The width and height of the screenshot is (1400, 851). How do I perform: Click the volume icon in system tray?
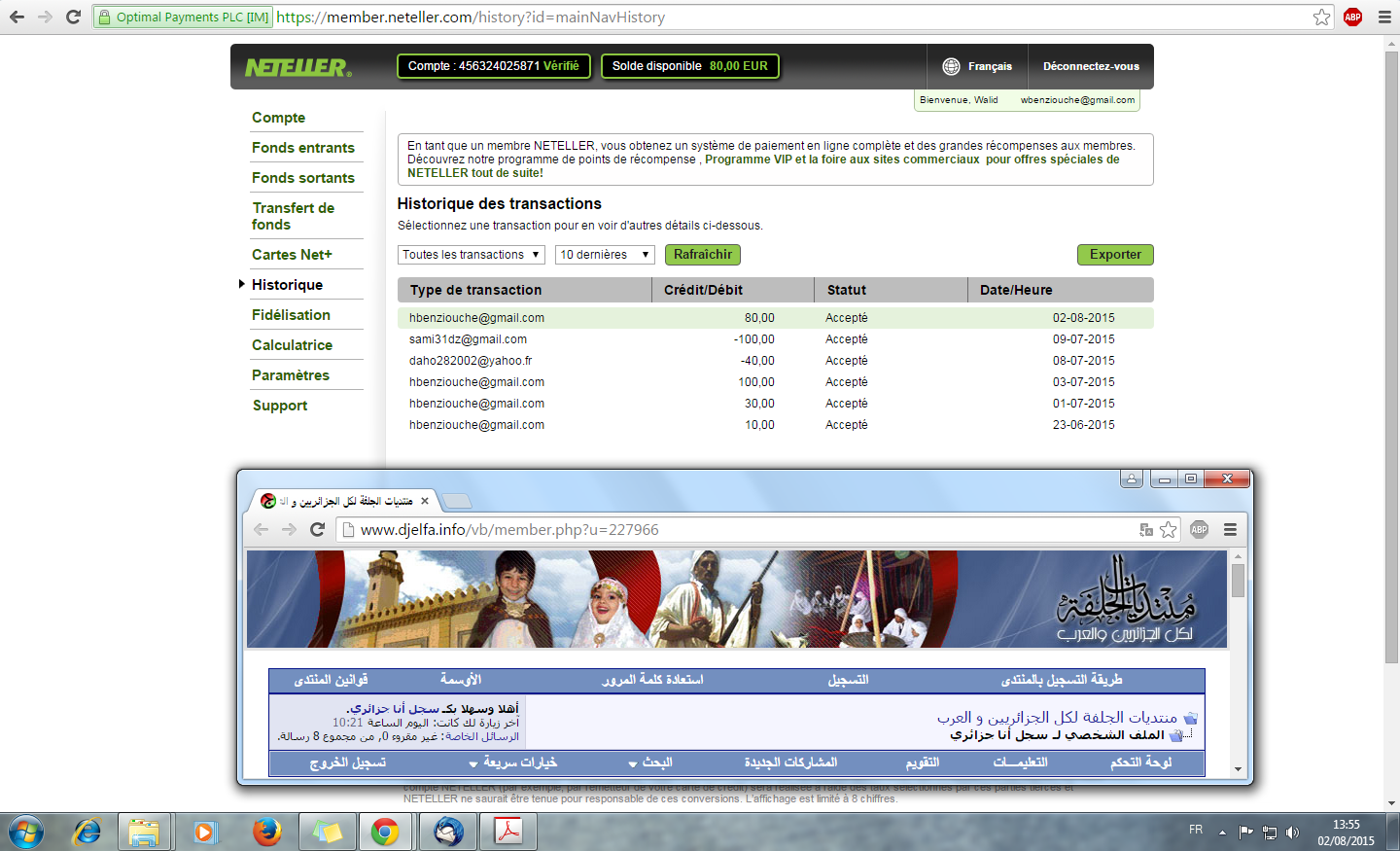tap(1292, 832)
